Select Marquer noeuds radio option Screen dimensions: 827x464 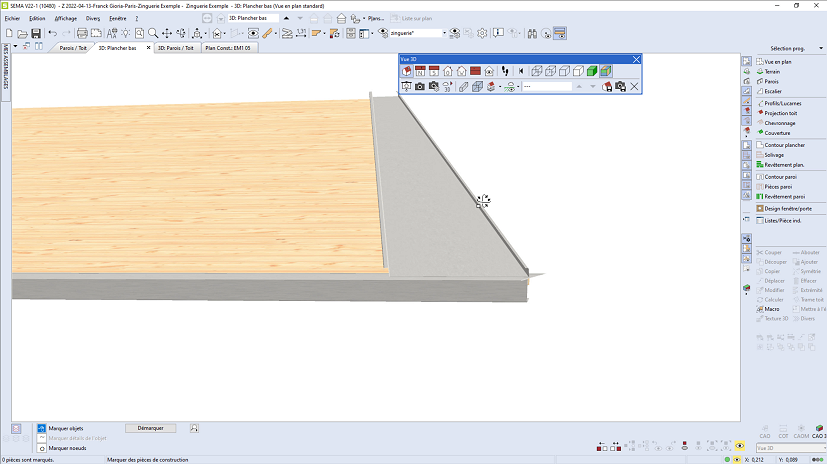42,449
